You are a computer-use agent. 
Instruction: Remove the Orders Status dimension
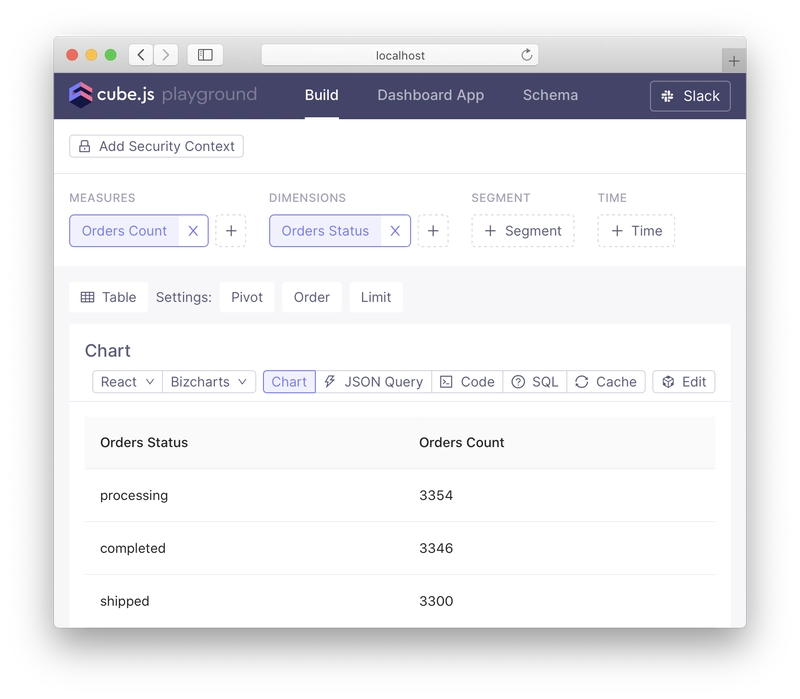pos(395,231)
